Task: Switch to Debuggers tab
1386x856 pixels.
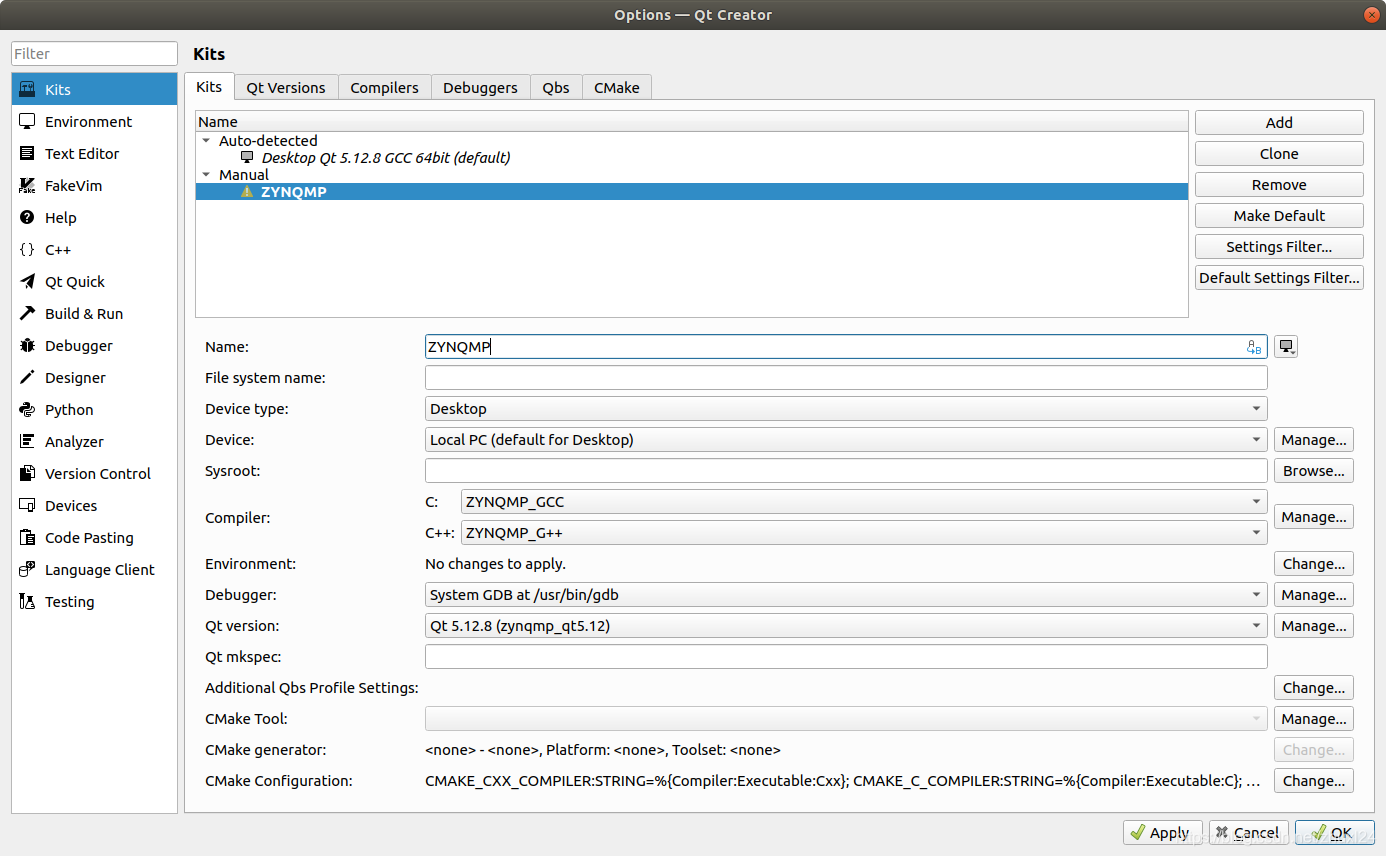Action: click(x=480, y=88)
